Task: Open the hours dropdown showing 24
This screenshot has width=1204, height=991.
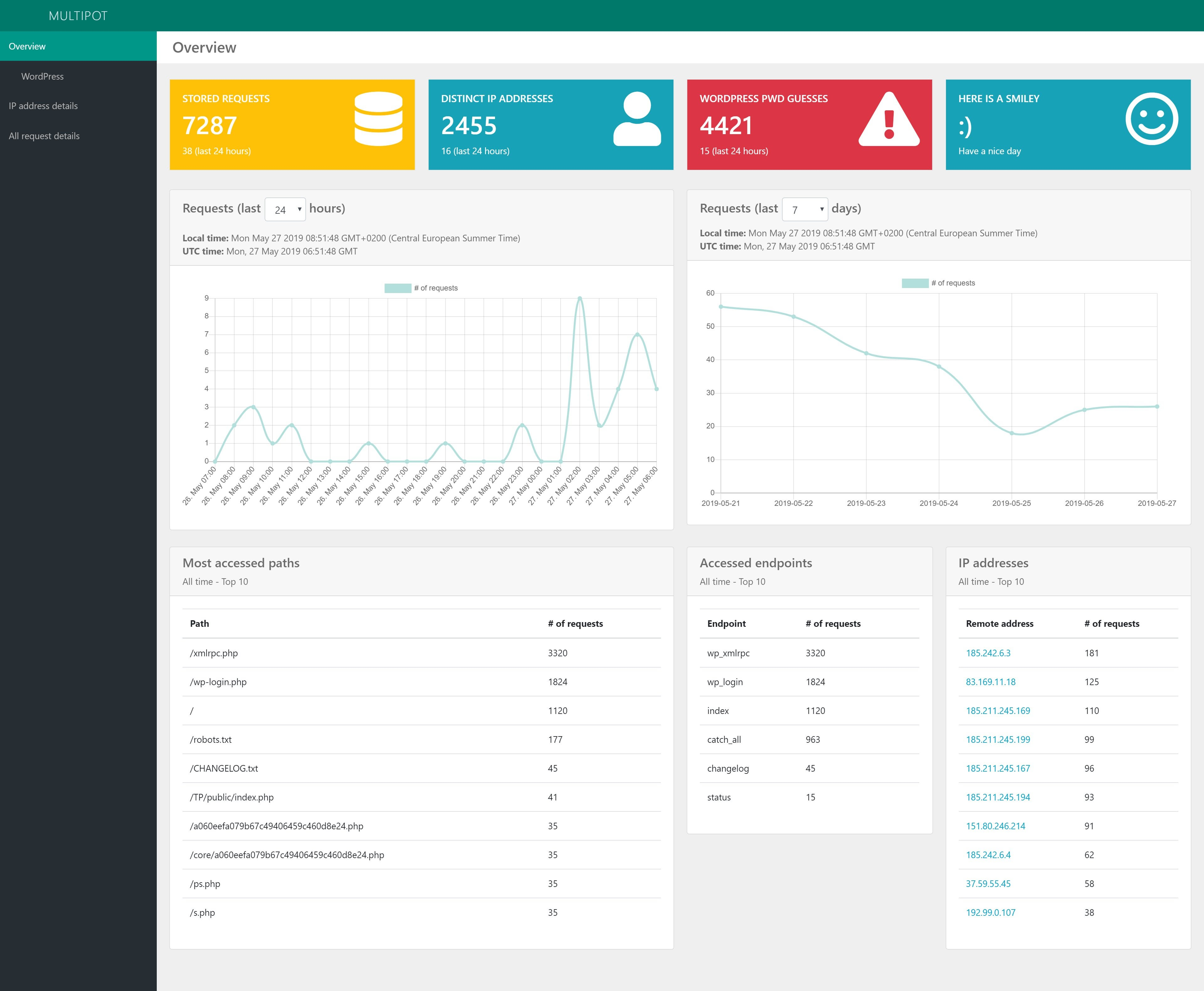Action: (x=286, y=209)
